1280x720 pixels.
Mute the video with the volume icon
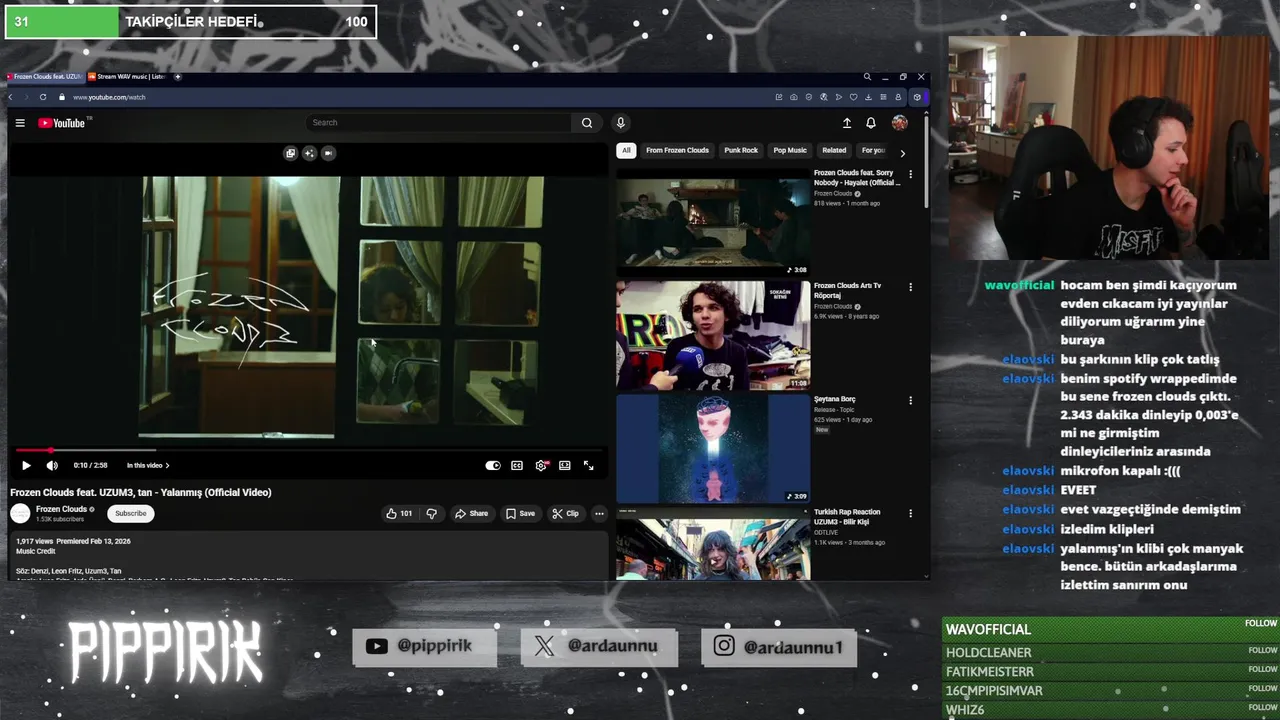click(x=52, y=465)
